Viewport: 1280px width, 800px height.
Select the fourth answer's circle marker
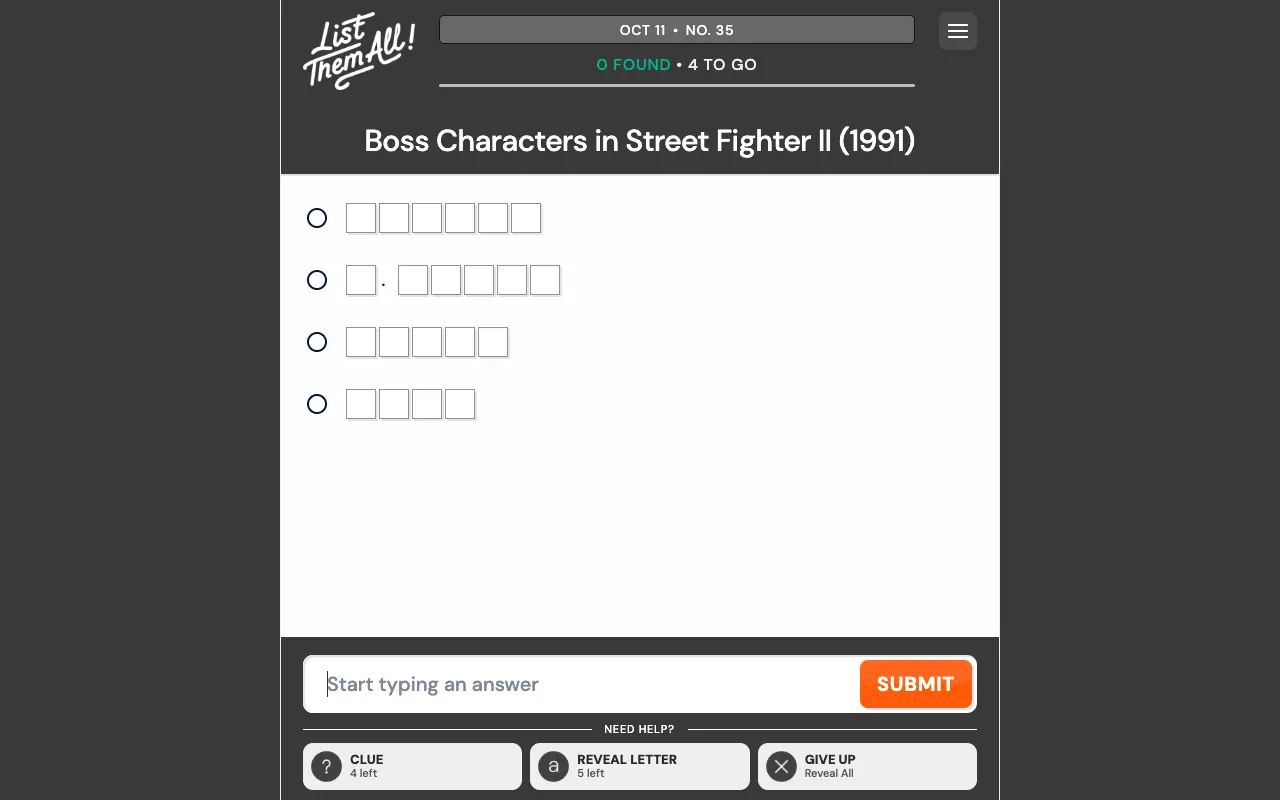coord(317,404)
